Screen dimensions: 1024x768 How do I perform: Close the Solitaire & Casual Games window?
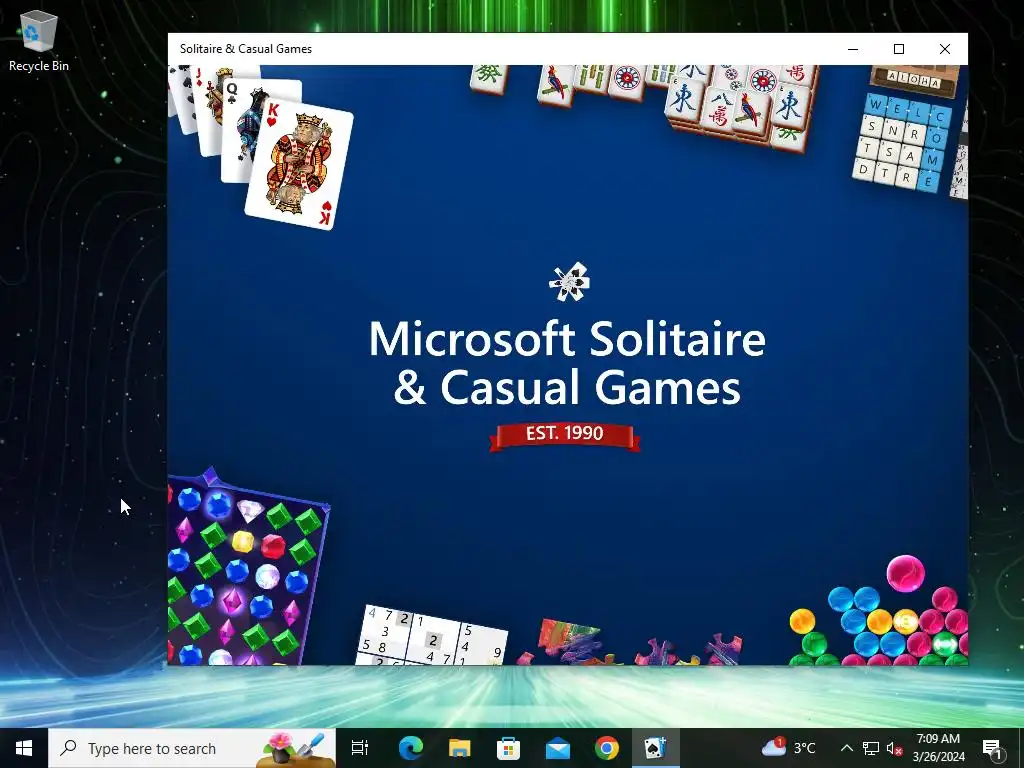(944, 49)
